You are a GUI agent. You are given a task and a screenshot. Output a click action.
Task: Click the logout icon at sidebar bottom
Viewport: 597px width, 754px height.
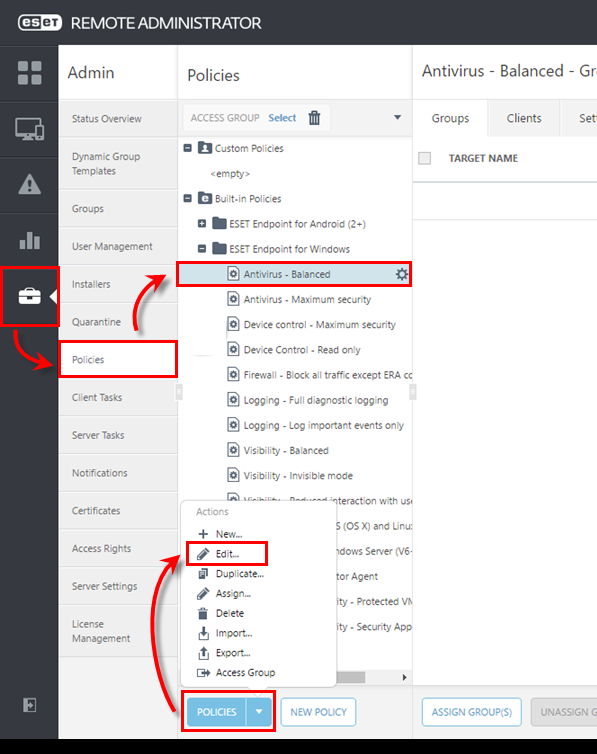pyautogui.click(x=29, y=705)
